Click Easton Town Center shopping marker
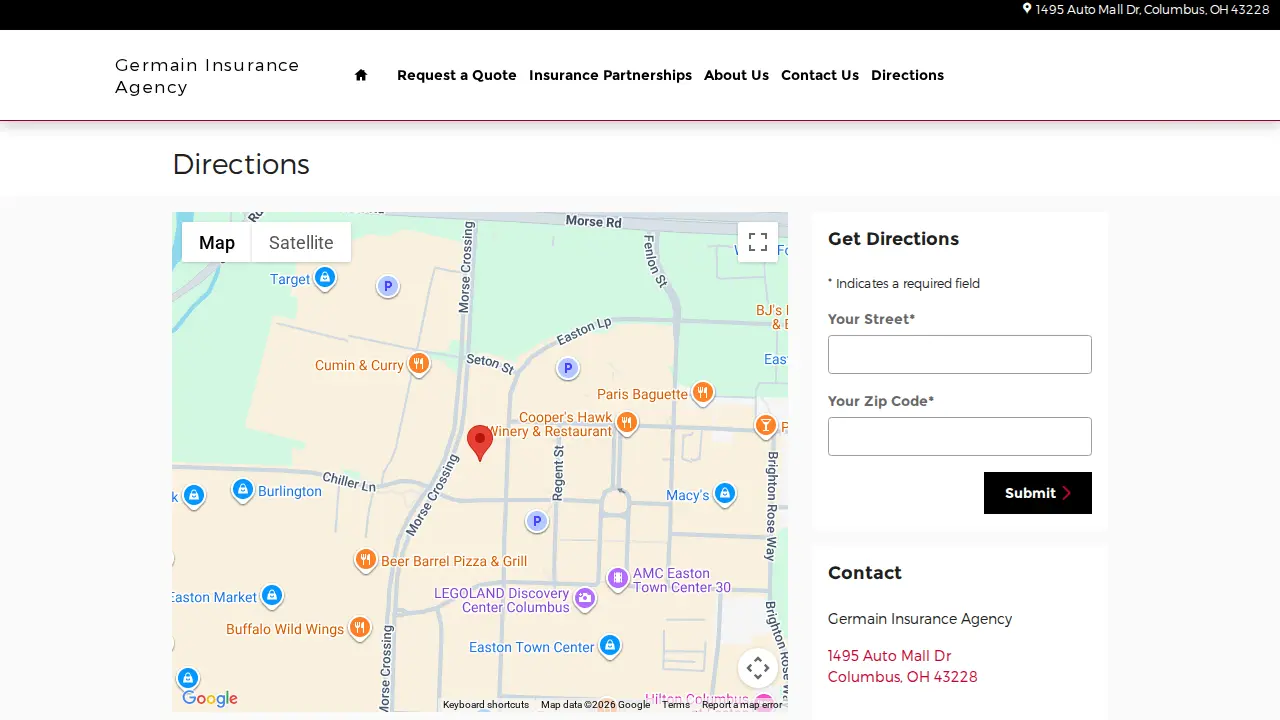 610,646
